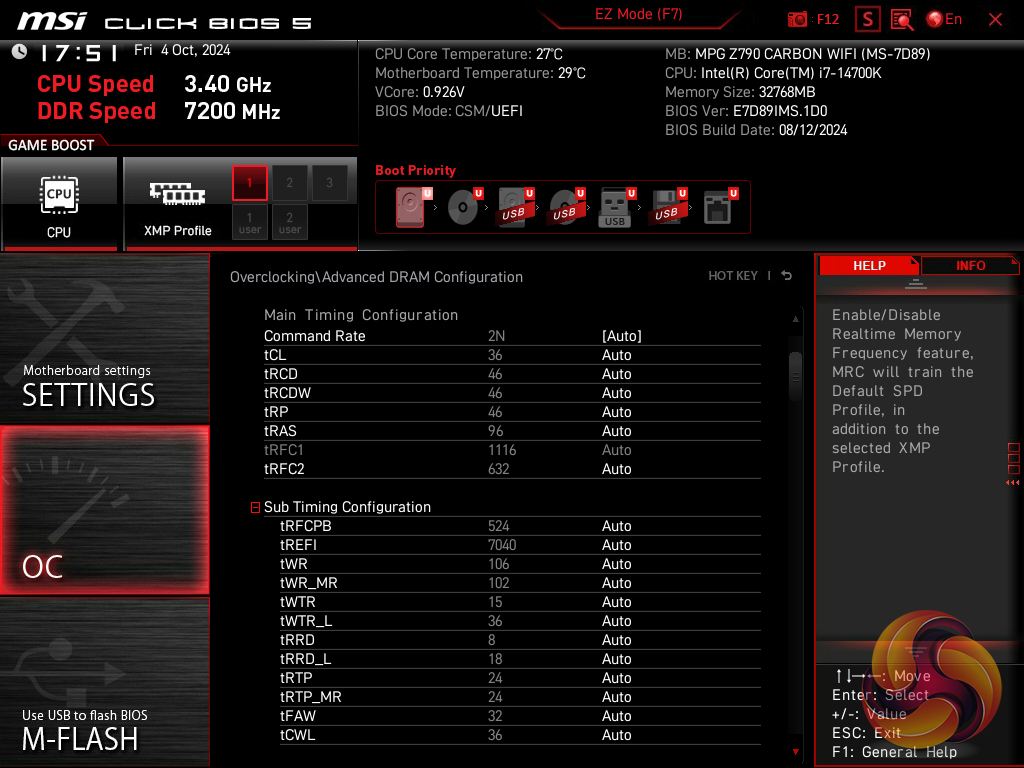Edit the tCL Auto value

[616, 355]
